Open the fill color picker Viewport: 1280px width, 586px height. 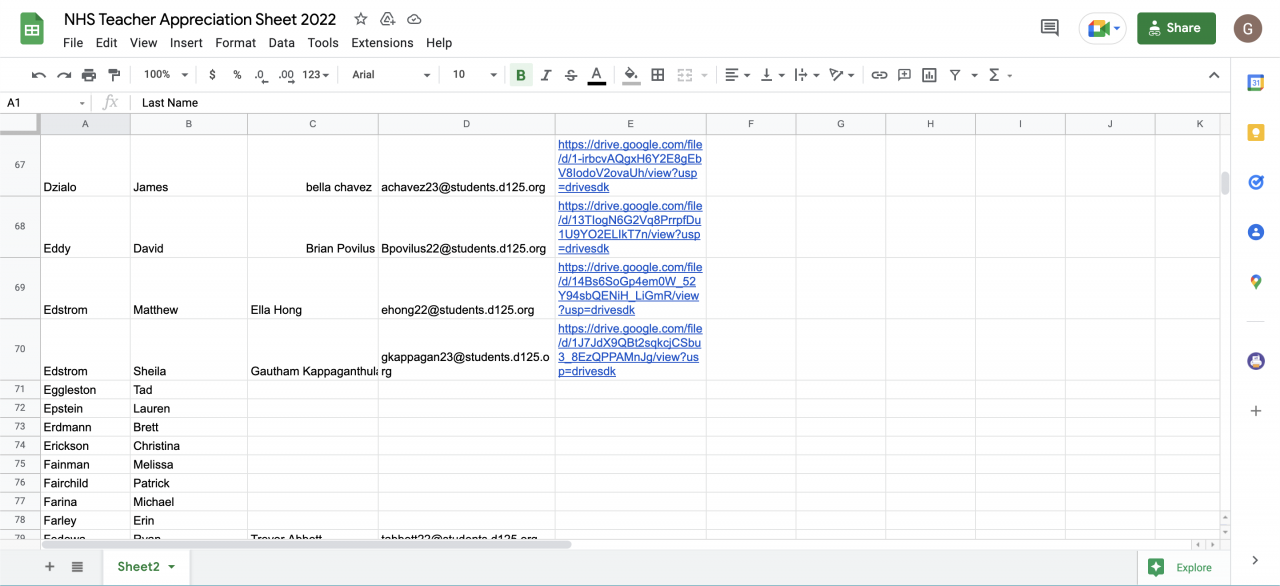[631, 75]
